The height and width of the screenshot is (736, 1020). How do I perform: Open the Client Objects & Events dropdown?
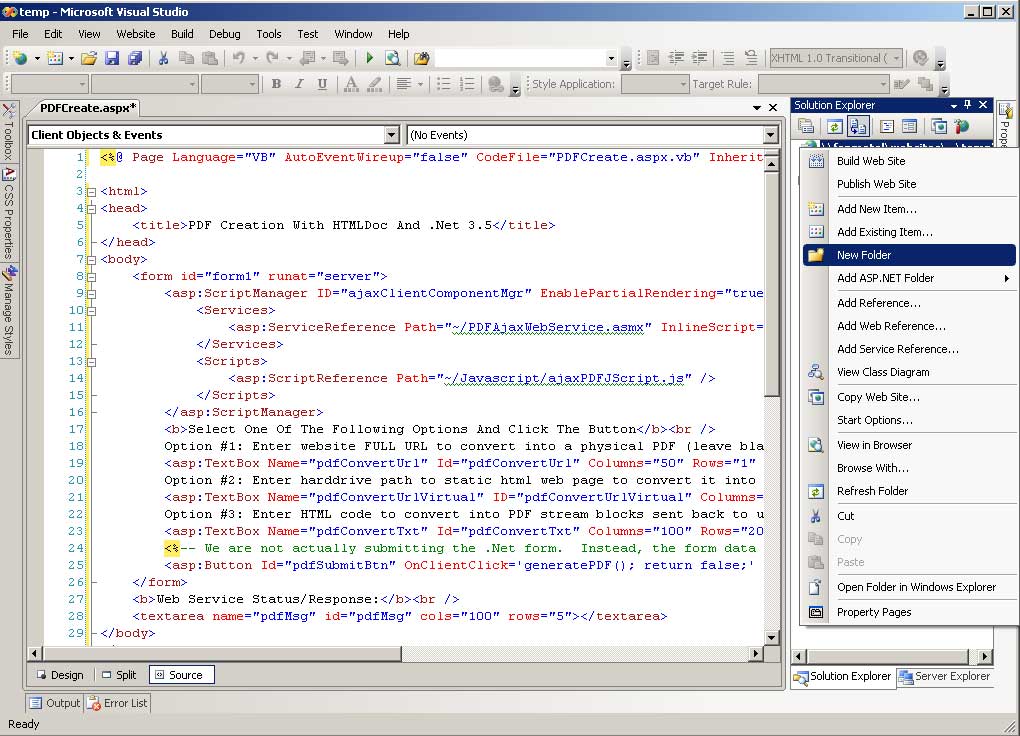coord(391,135)
